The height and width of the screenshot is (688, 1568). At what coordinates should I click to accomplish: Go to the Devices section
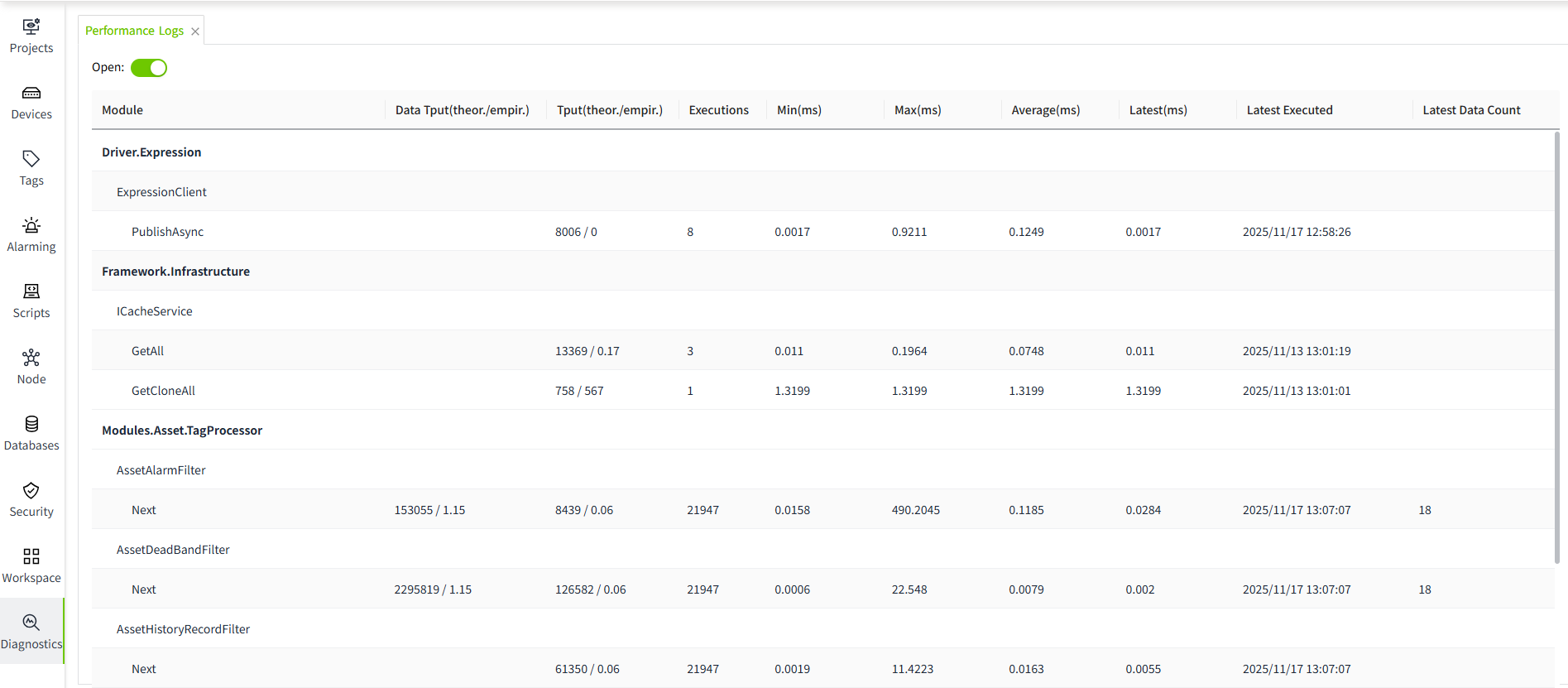31,93
